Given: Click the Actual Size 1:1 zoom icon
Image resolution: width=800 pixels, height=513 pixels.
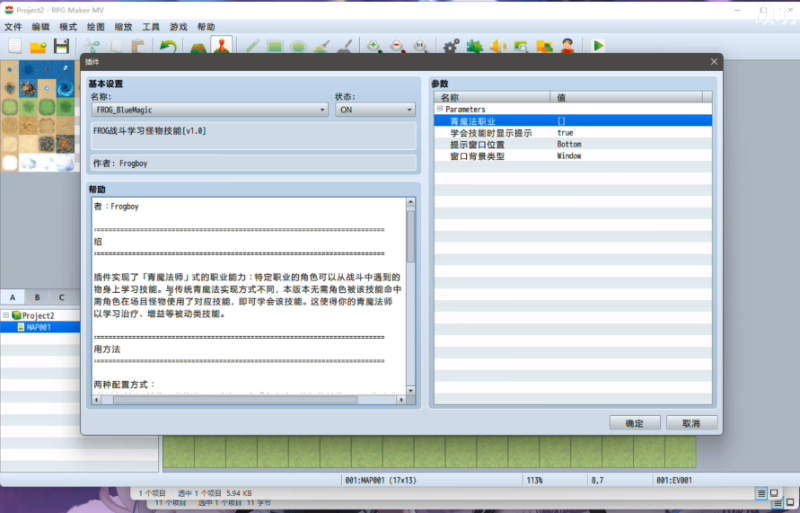Looking at the screenshot, I should (420, 46).
